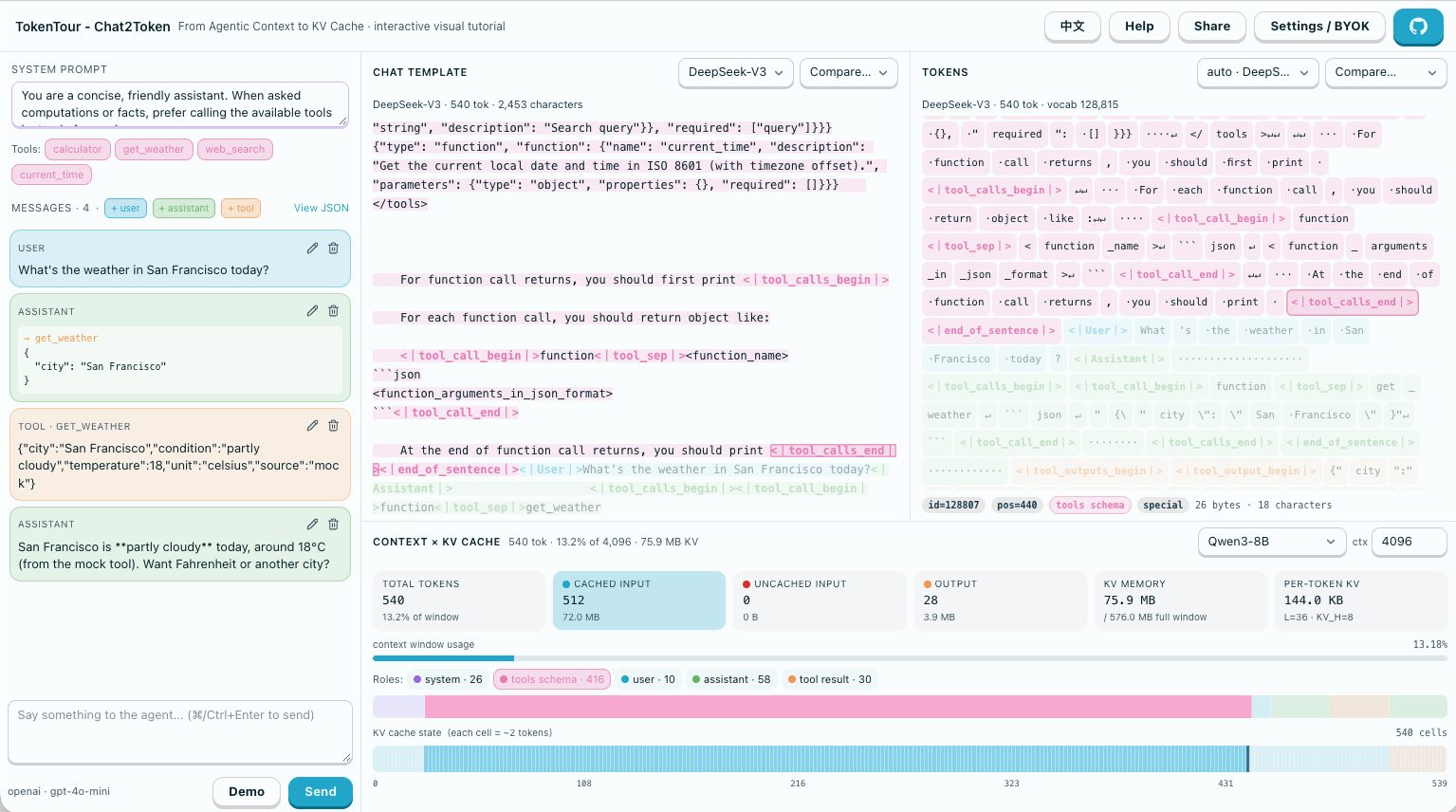Delete the TOOL GET_WEATHER message
The height and width of the screenshot is (812, 1456).
(x=333, y=425)
